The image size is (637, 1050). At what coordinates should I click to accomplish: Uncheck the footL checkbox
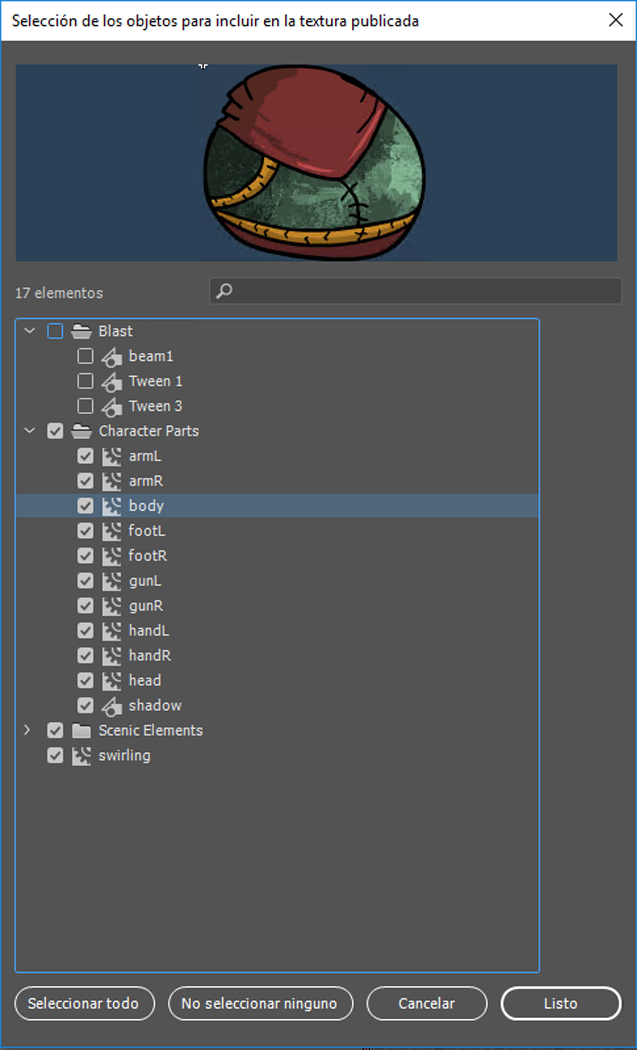click(x=85, y=531)
